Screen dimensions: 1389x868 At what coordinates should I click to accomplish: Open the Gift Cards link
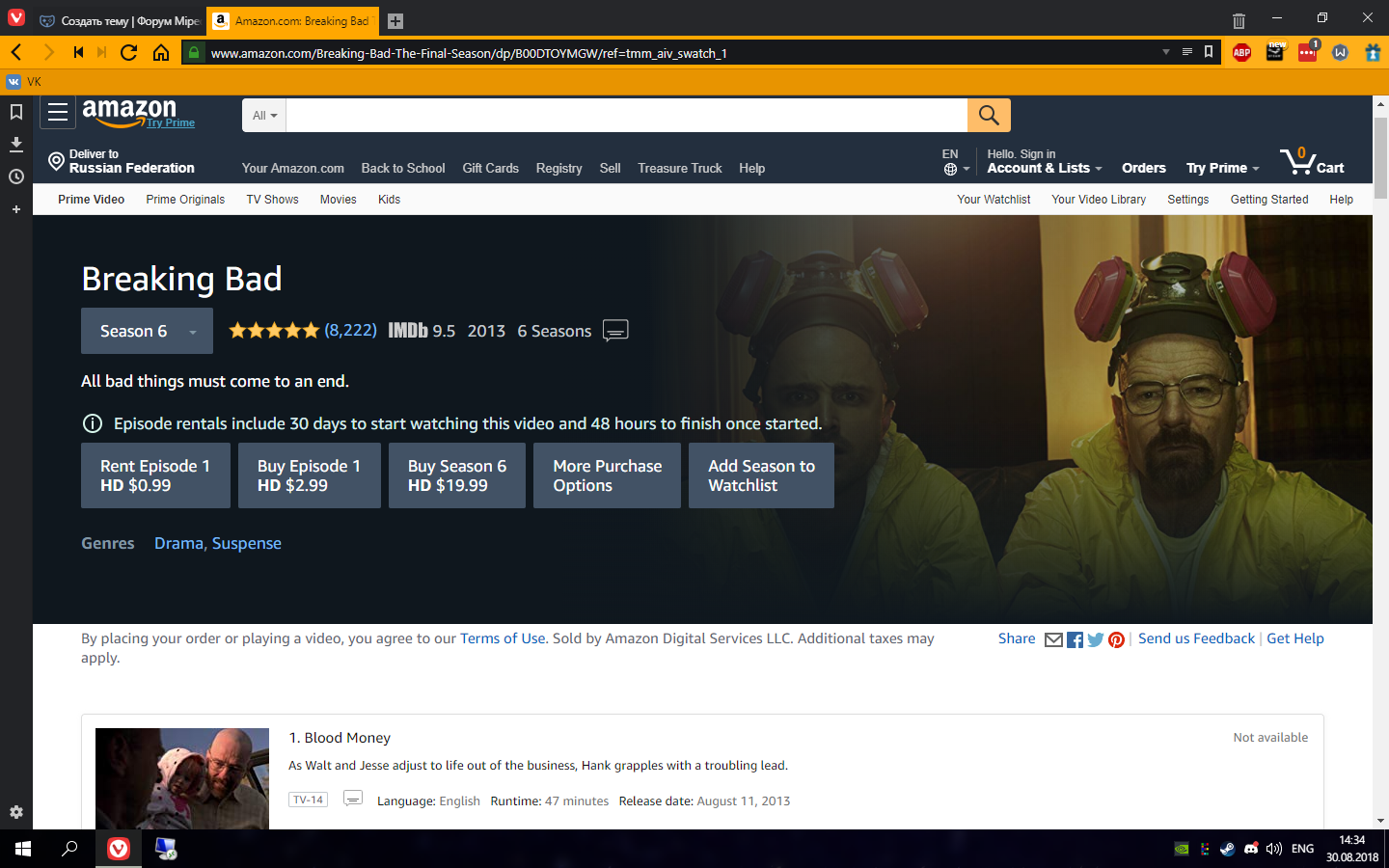point(491,168)
